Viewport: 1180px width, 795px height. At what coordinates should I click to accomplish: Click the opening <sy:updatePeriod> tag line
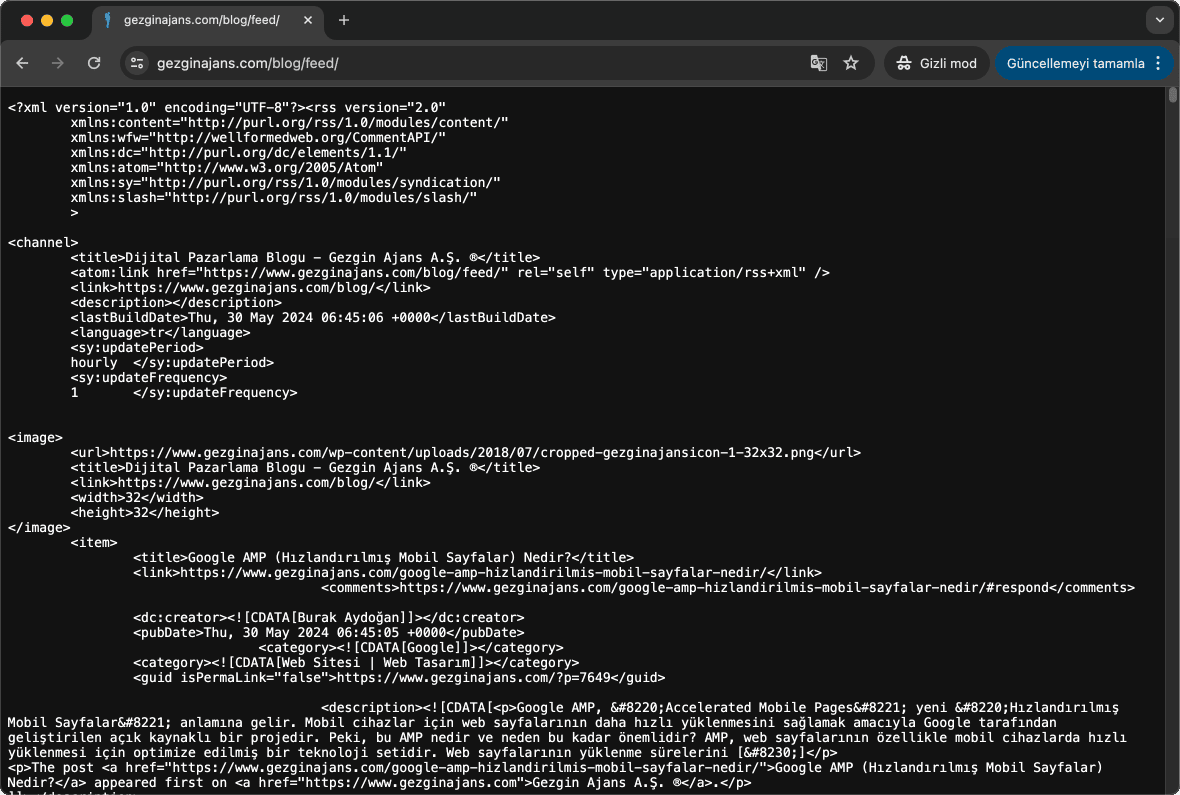[137, 348]
